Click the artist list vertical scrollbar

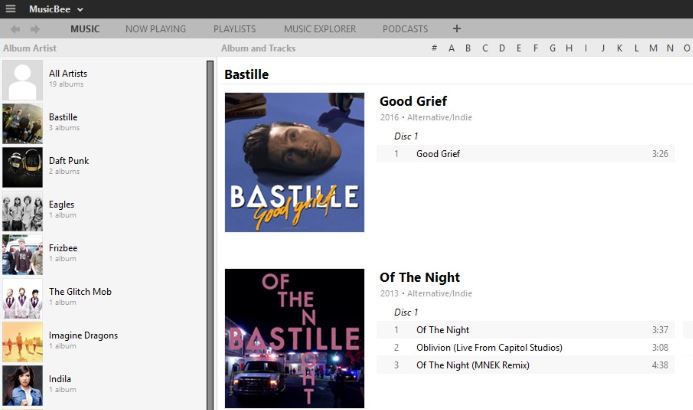point(210,234)
